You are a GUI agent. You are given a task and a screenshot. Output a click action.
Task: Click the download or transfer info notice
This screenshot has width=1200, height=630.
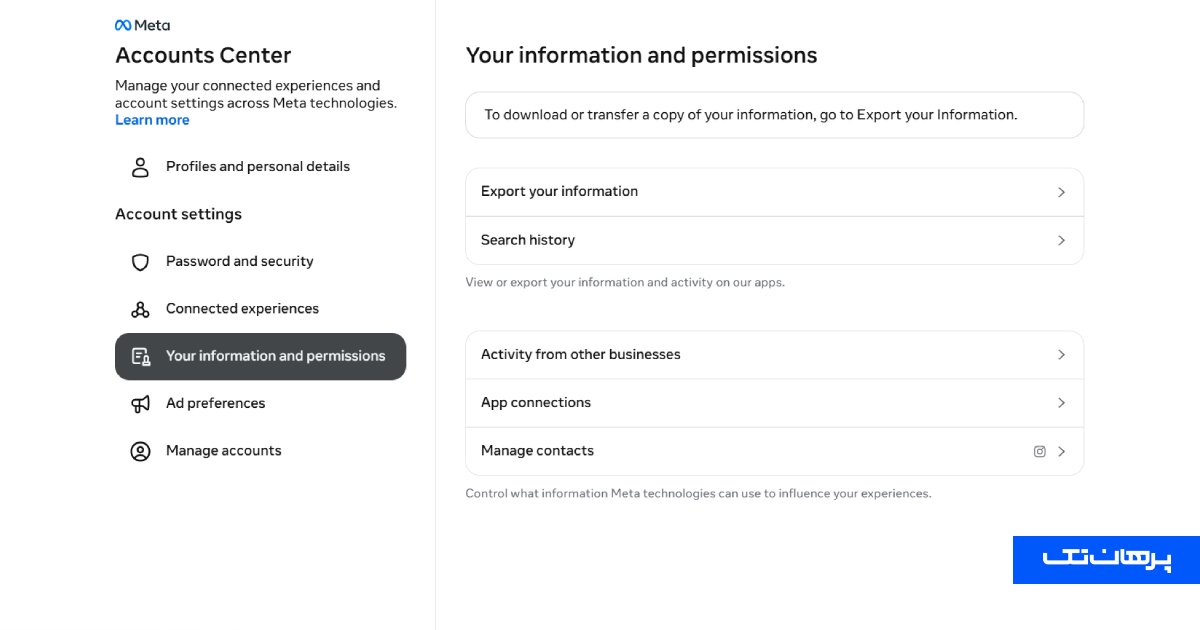(775, 115)
